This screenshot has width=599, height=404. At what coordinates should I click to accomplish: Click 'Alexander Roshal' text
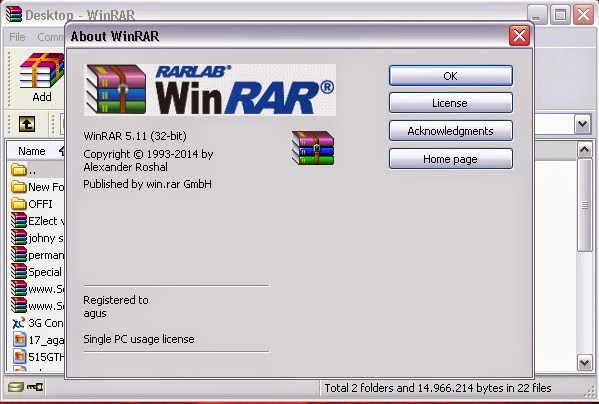[x=125, y=167]
